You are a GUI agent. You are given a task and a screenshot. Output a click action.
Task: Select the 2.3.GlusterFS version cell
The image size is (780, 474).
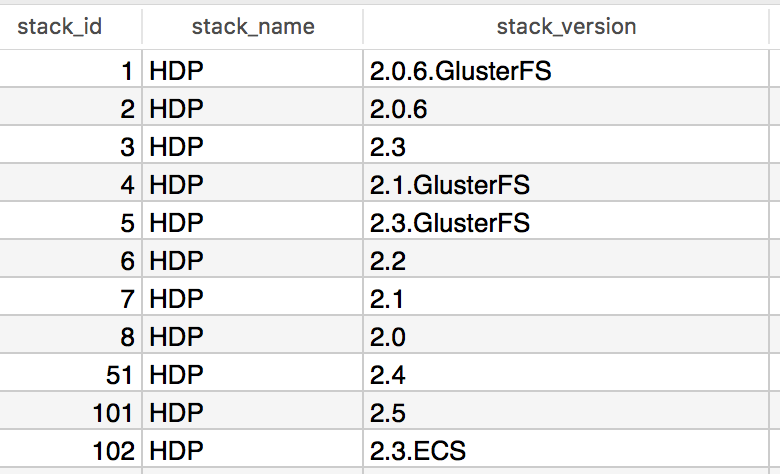tap(566, 223)
